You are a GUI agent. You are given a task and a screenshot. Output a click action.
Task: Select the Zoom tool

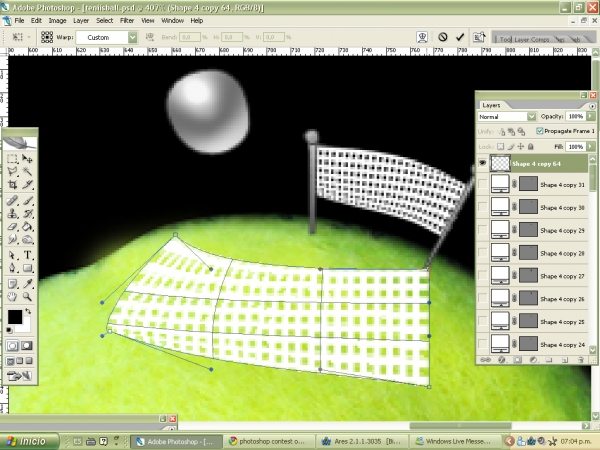(x=27, y=297)
